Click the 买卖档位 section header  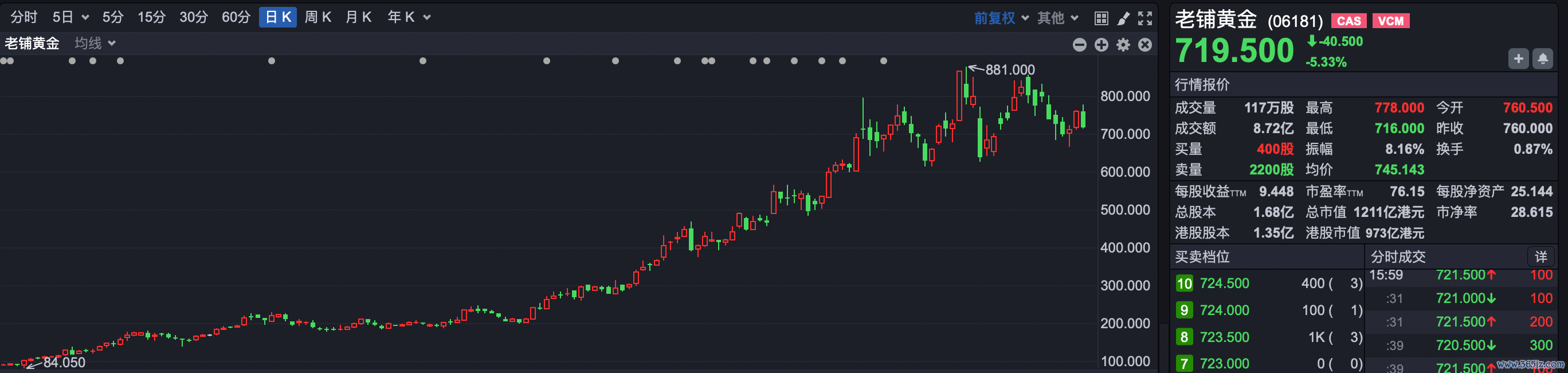(1202, 257)
